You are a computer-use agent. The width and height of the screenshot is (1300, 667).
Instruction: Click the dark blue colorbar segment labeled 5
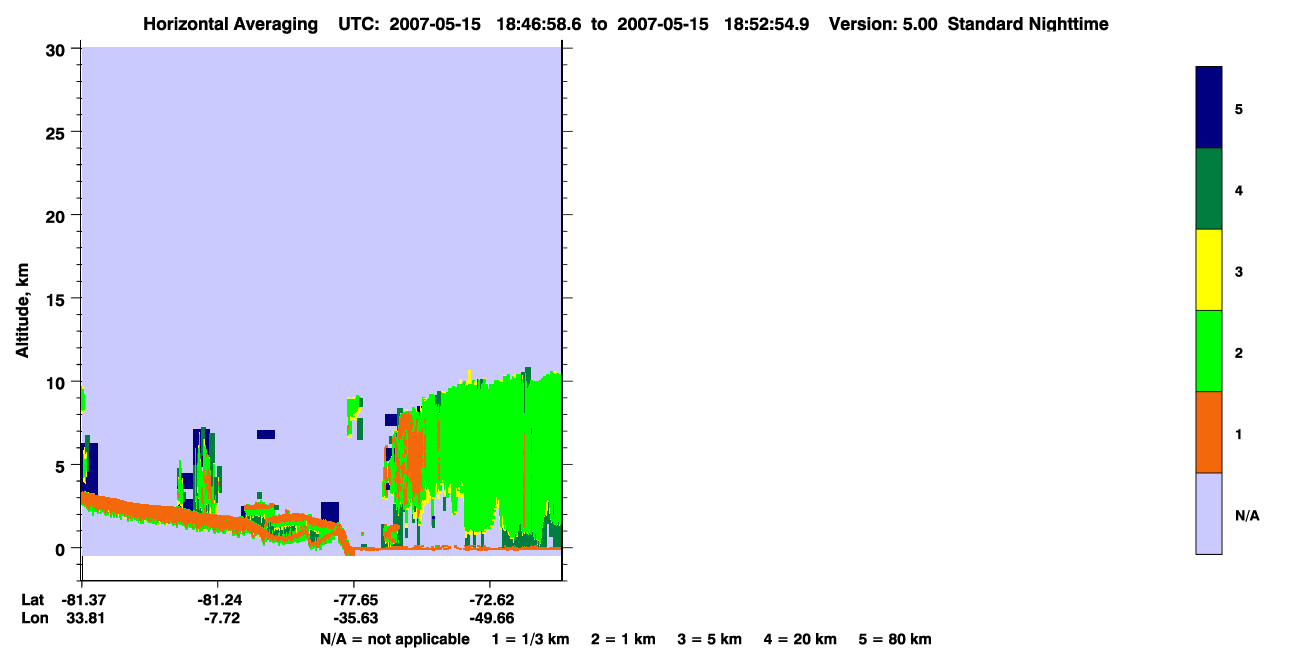tap(1209, 108)
